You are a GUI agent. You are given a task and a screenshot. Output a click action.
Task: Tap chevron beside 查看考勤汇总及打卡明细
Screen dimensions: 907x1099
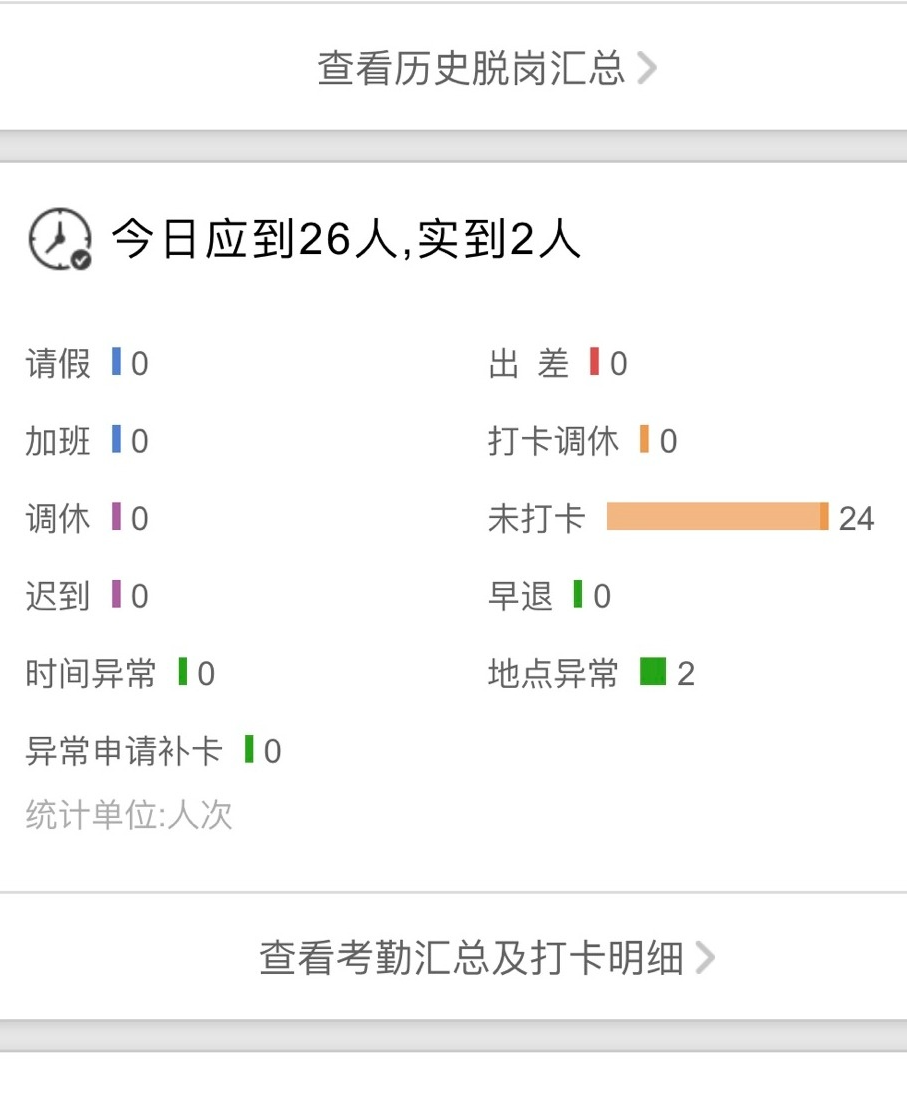pyautogui.click(x=705, y=957)
